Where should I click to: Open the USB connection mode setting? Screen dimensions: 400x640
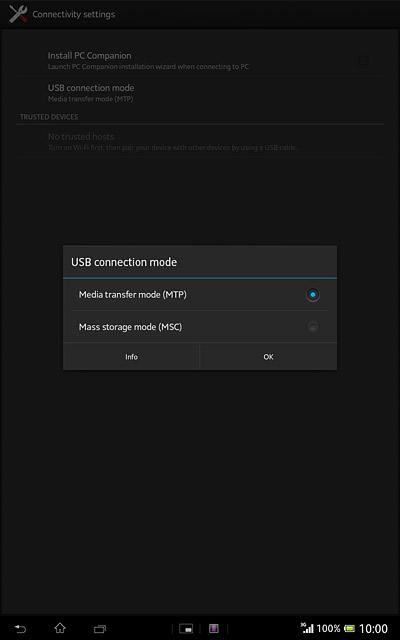tap(200, 93)
